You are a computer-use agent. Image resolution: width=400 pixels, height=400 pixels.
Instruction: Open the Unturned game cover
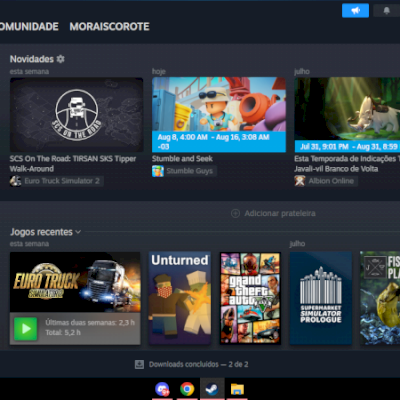tap(180, 298)
